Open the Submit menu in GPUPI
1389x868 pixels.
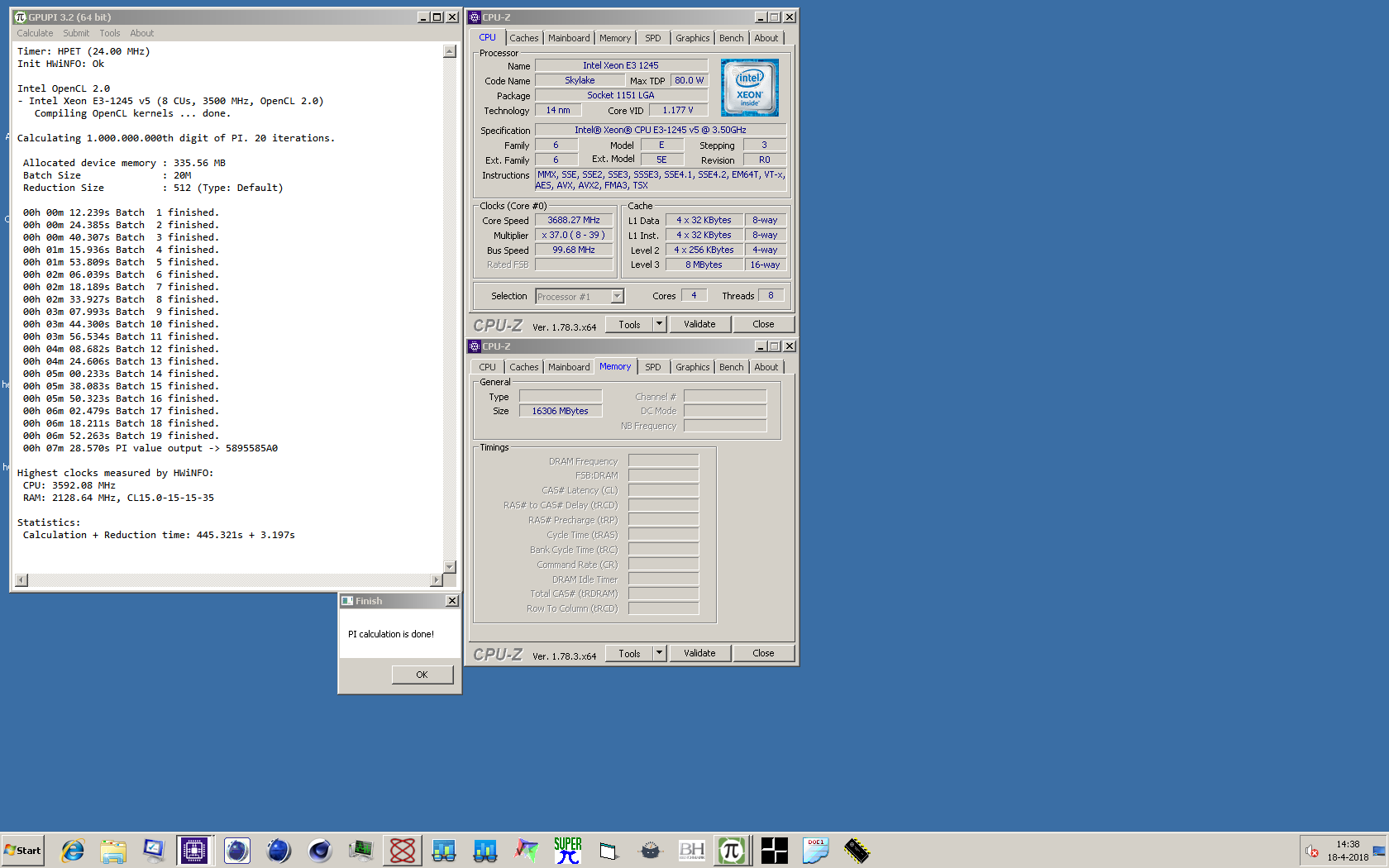pyautogui.click(x=76, y=33)
